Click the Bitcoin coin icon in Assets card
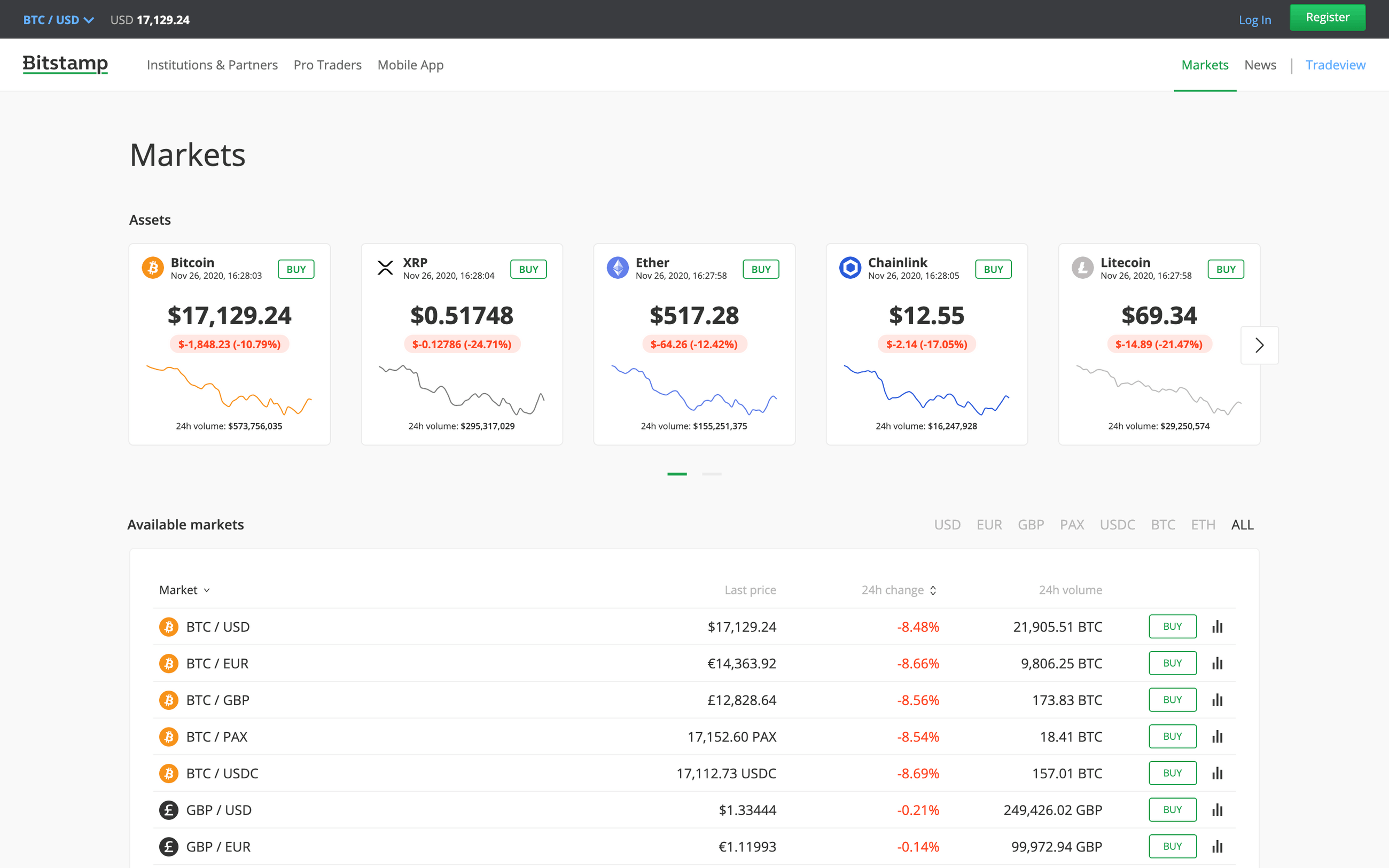 153,268
